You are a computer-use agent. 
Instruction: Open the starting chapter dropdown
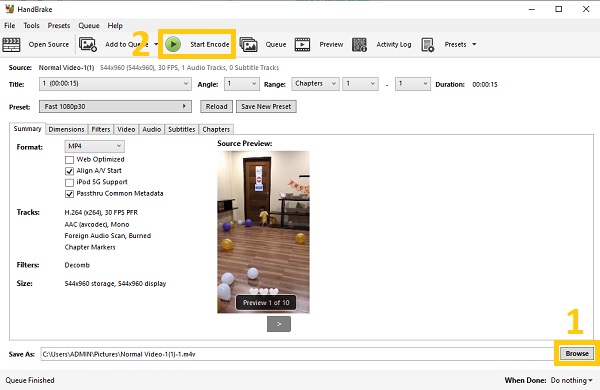tap(360, 84)
